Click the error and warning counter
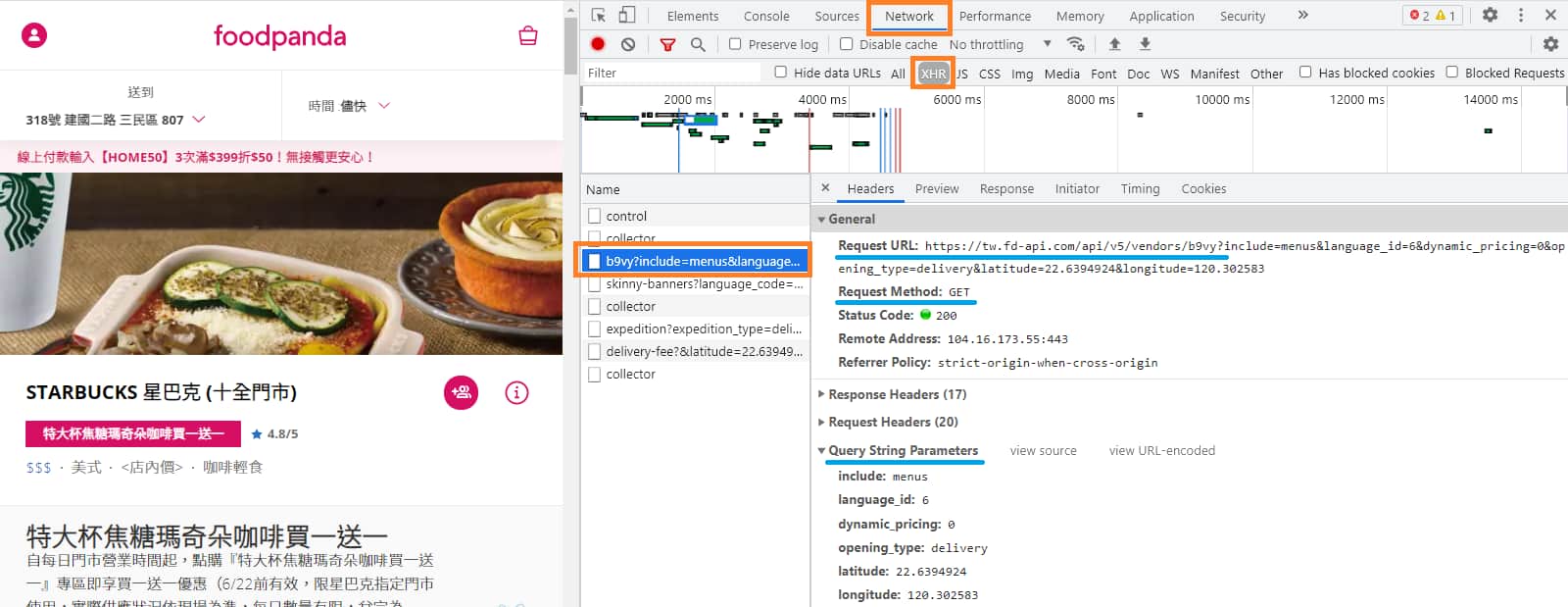 tap(1433, 15)
